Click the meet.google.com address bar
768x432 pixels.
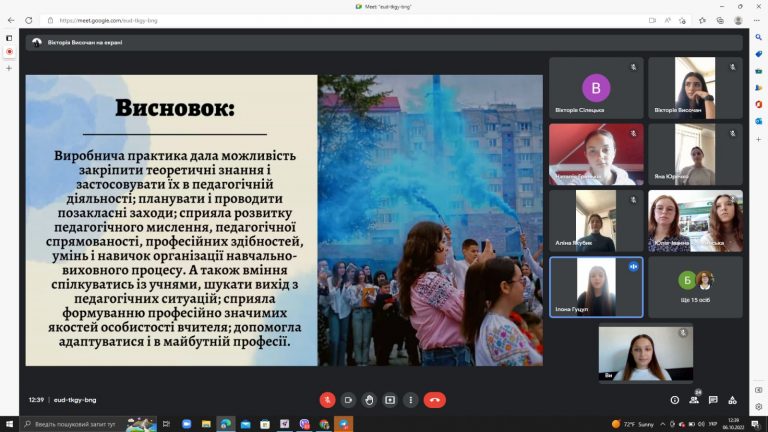pos(343,21)
